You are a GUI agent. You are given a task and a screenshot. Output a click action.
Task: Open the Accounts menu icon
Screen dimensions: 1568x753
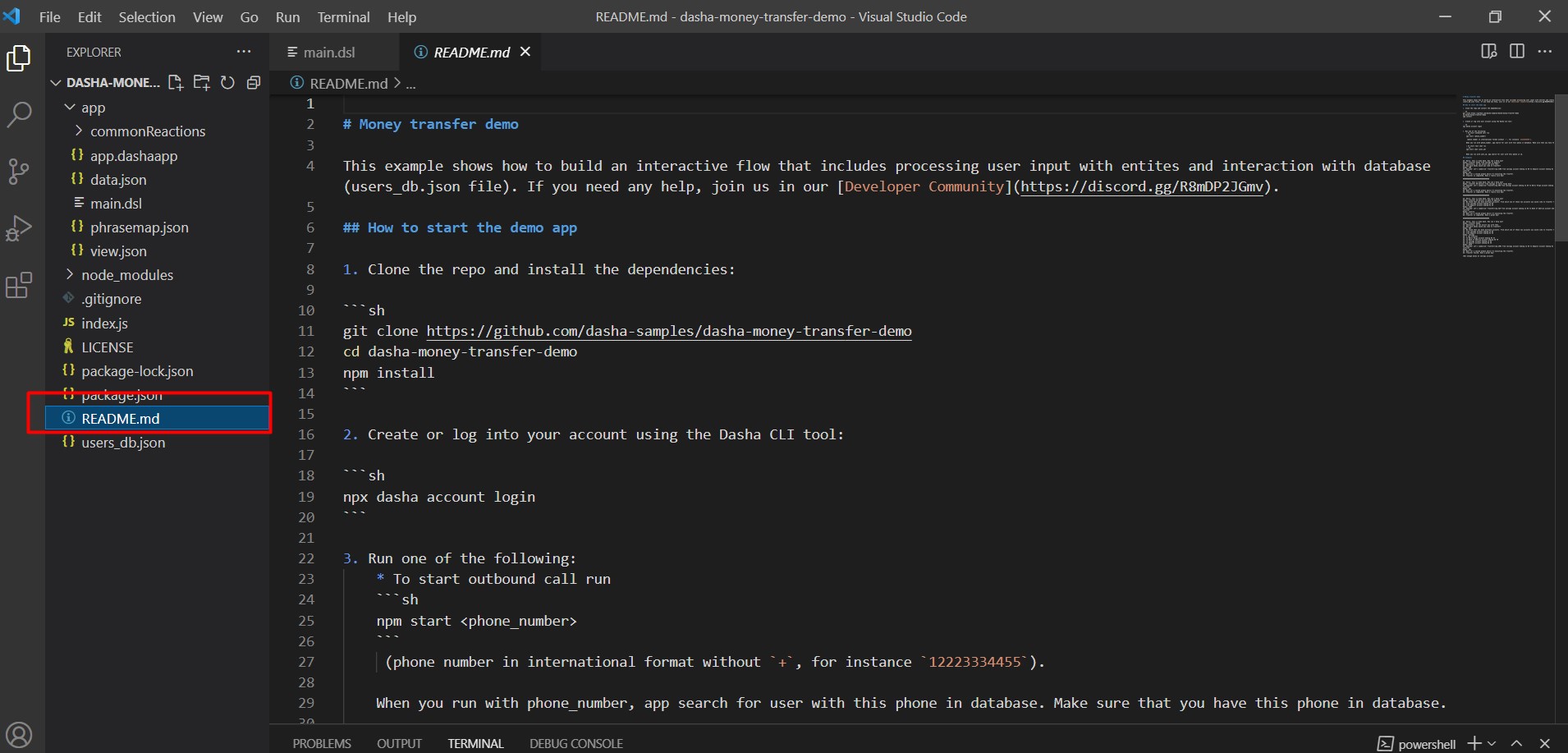pyautogui.click(x=19, y=735)
